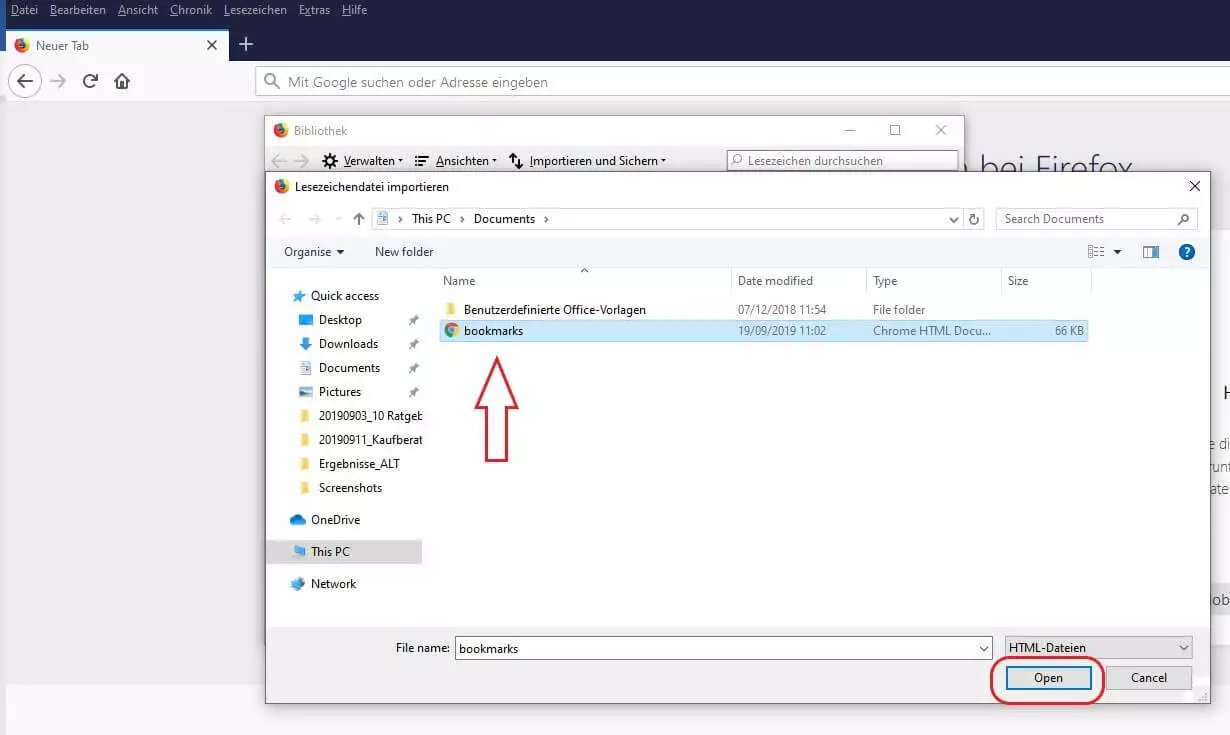The height and width of the screenshot is (735, 1230).
Task: Reload the Firefox page
Action: pos(90,81)
